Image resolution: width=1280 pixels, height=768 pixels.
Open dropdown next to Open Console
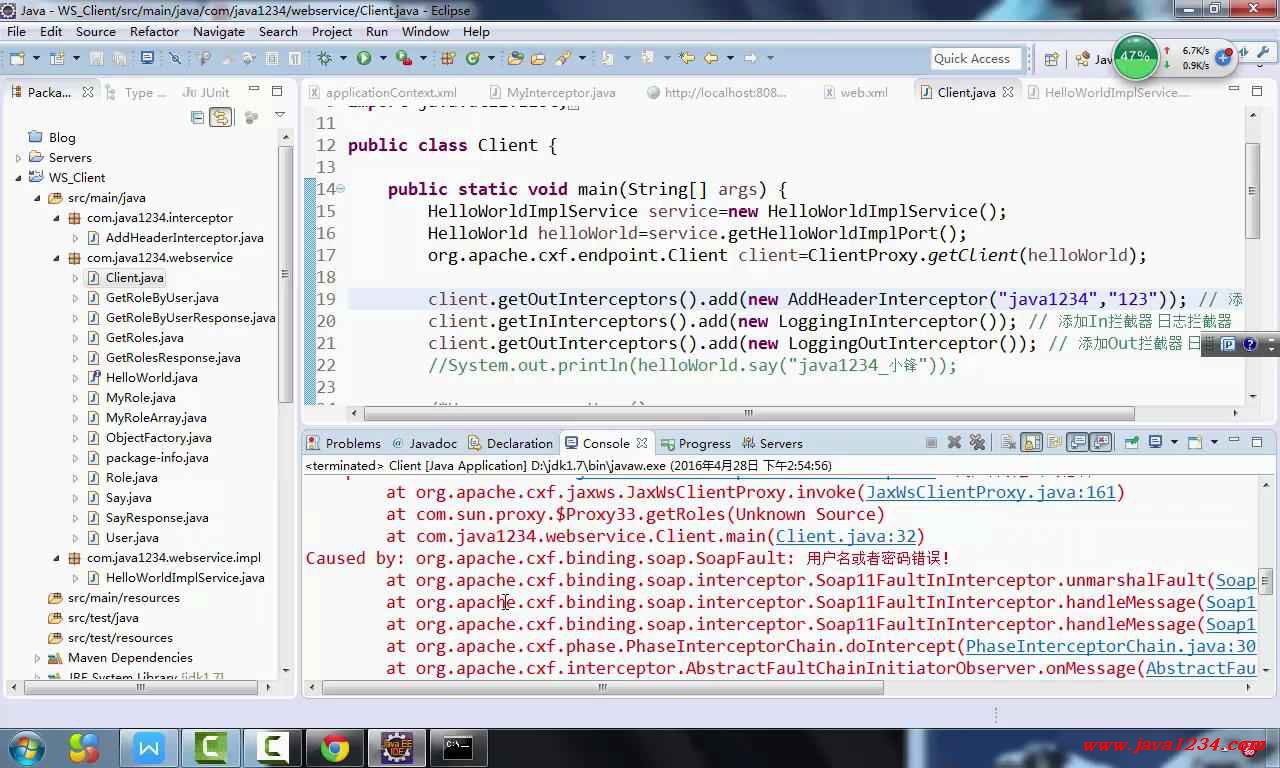point(1214,442)
